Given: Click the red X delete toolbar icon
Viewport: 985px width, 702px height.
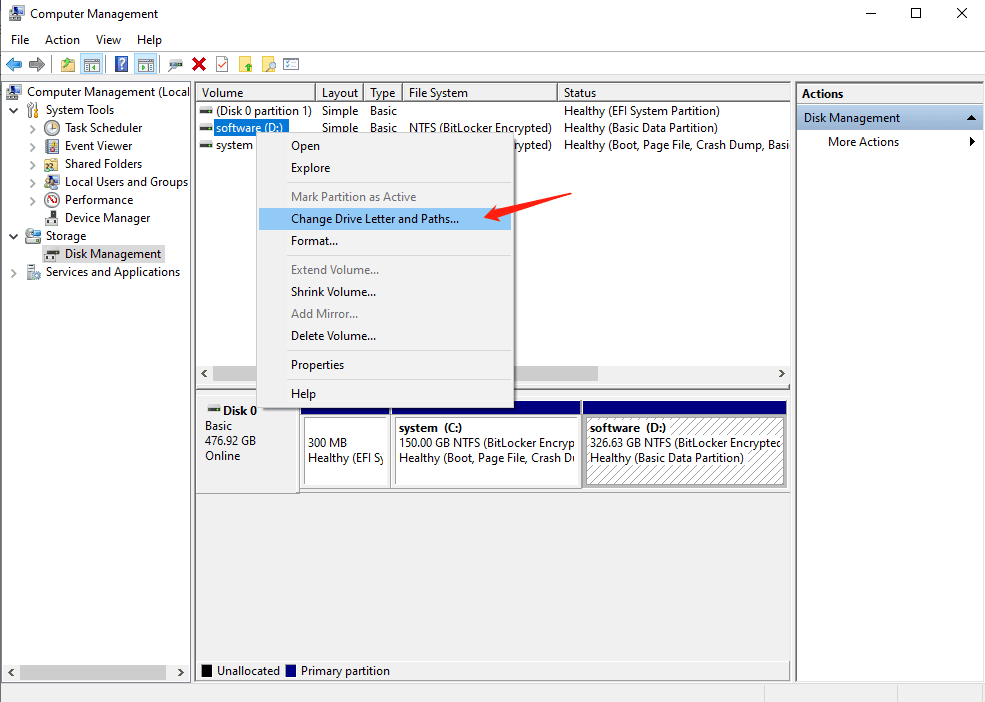Looking at the screenshot, I should [x=199, y=64].
